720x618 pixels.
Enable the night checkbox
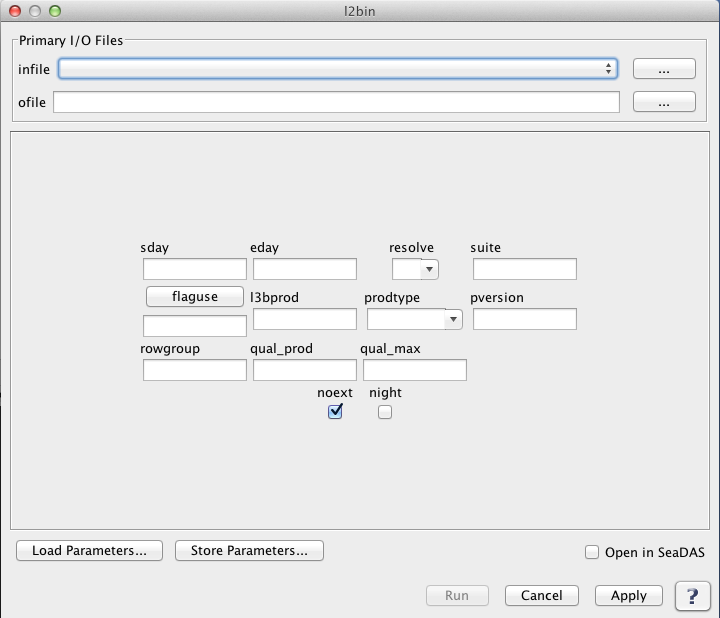click(385, 412)
